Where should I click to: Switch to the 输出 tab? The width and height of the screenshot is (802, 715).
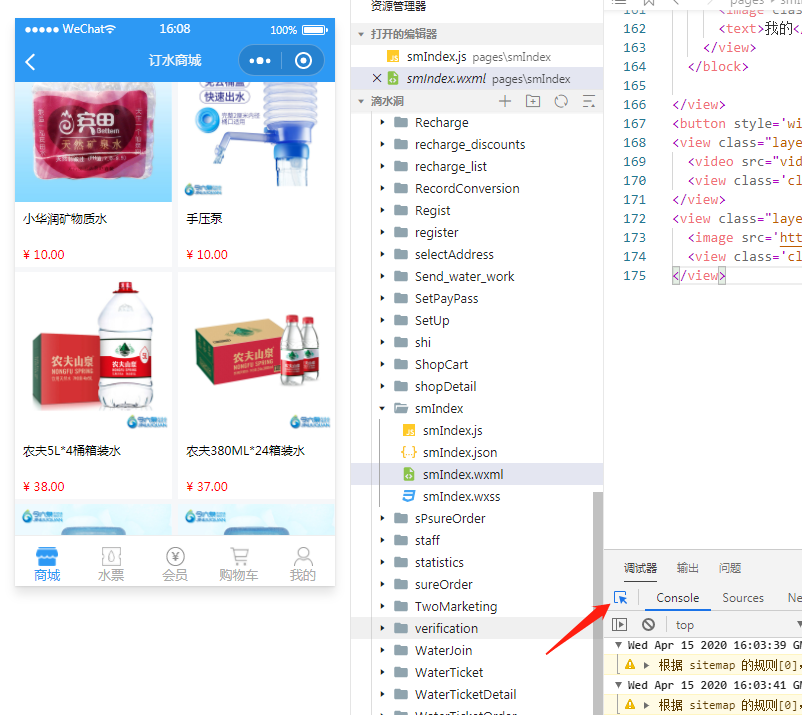[687, 568]
